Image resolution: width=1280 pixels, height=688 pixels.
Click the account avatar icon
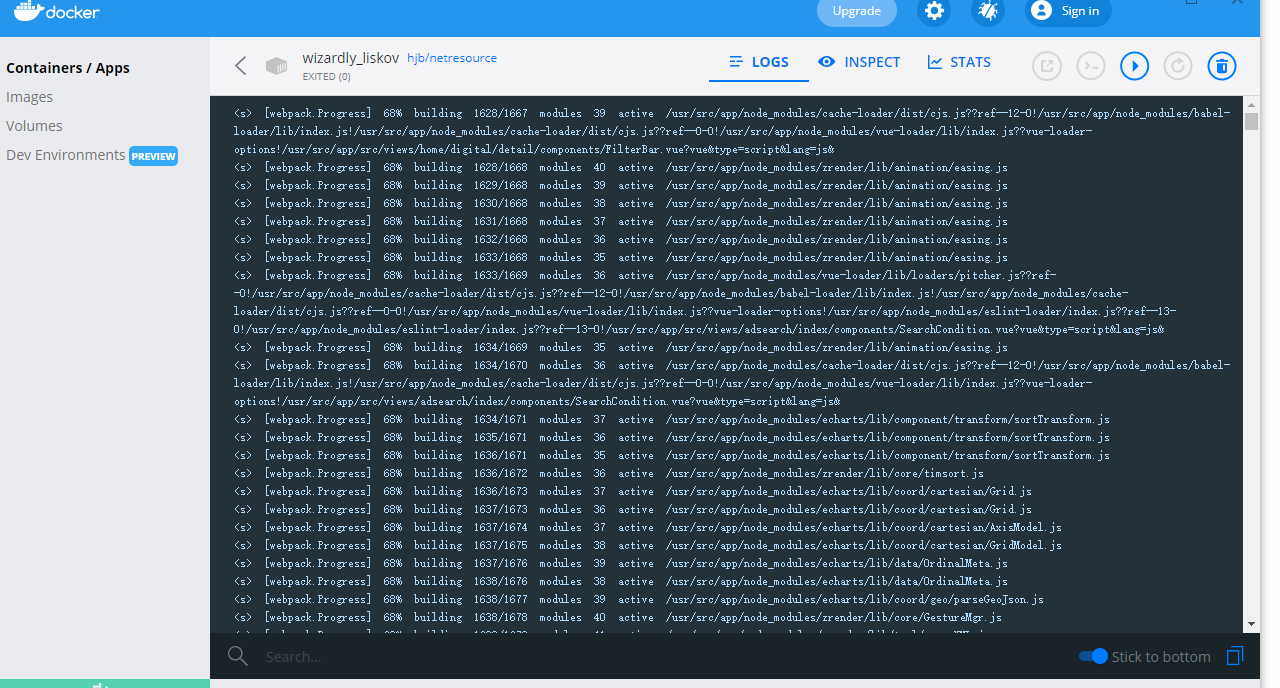point(1041,11)
